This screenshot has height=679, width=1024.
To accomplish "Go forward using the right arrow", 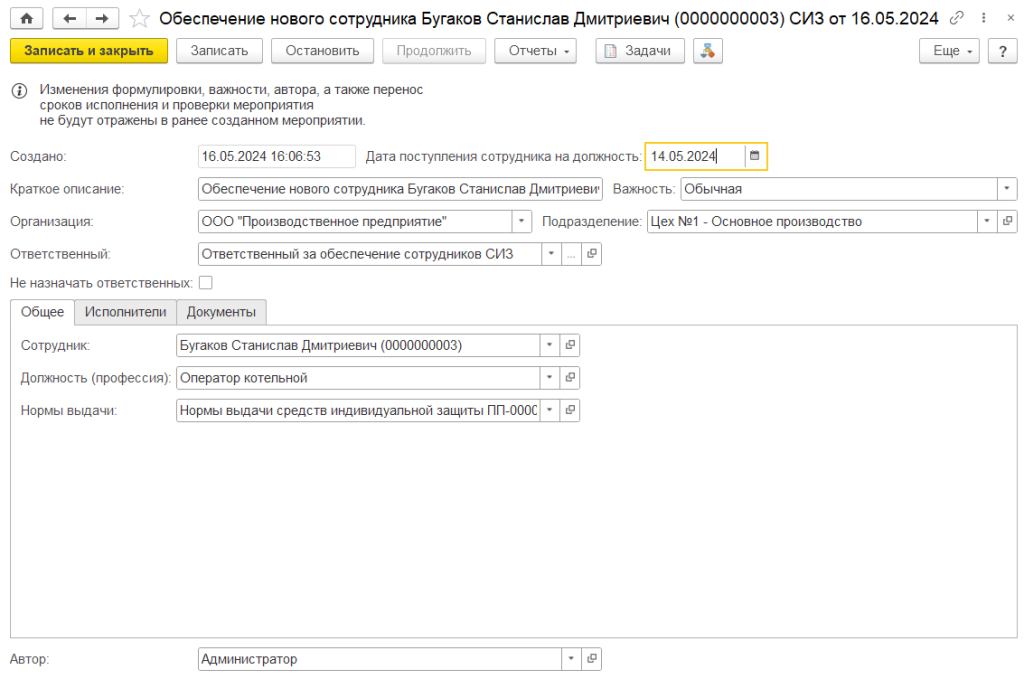I will (101, 18).
